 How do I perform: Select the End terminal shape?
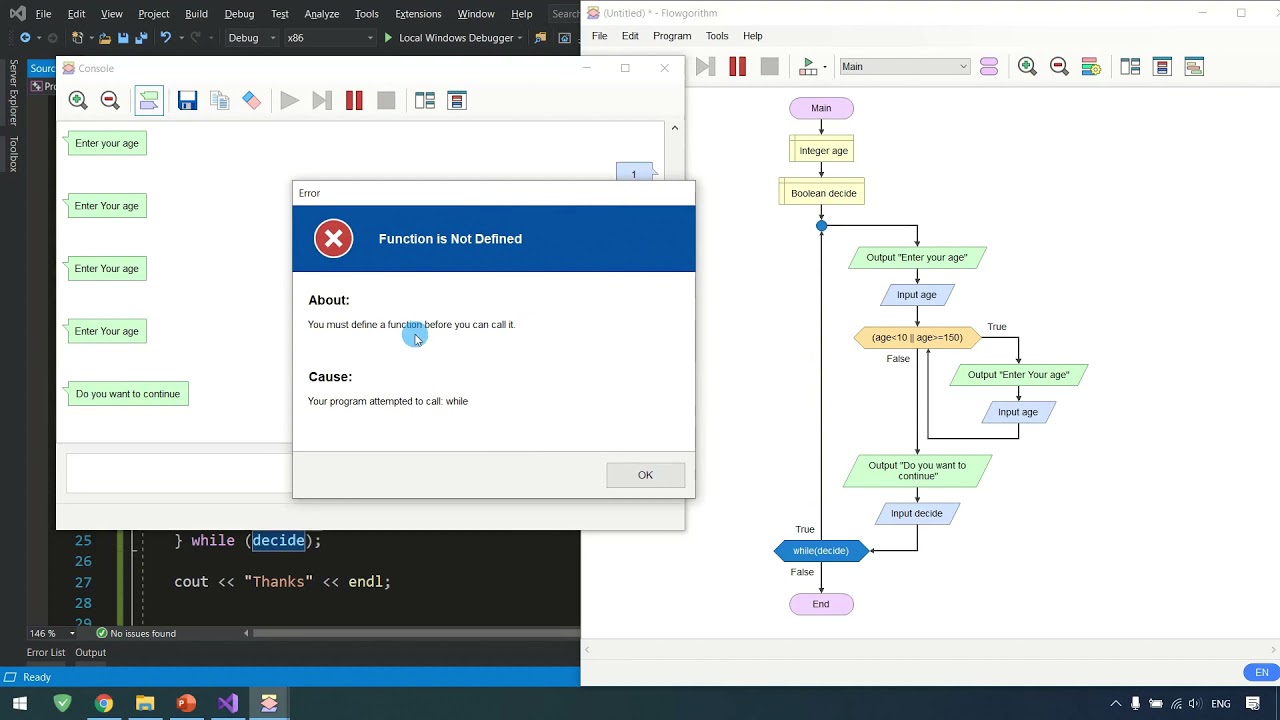pyautogui.click(x=821, y=604)
